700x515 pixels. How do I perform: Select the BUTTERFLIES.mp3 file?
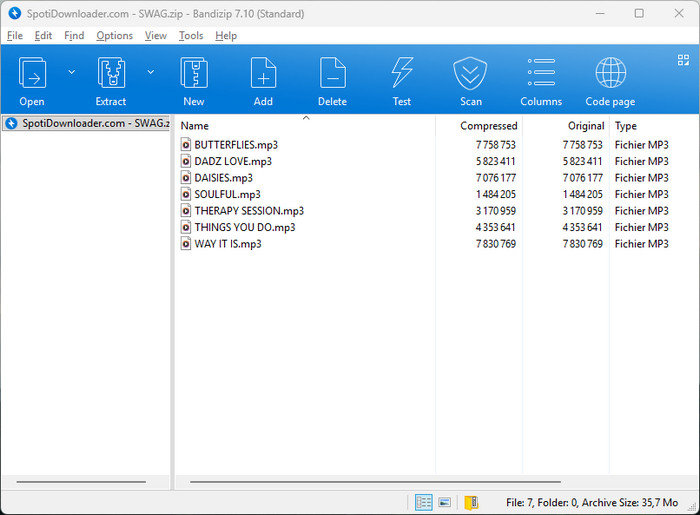[236, 145]
